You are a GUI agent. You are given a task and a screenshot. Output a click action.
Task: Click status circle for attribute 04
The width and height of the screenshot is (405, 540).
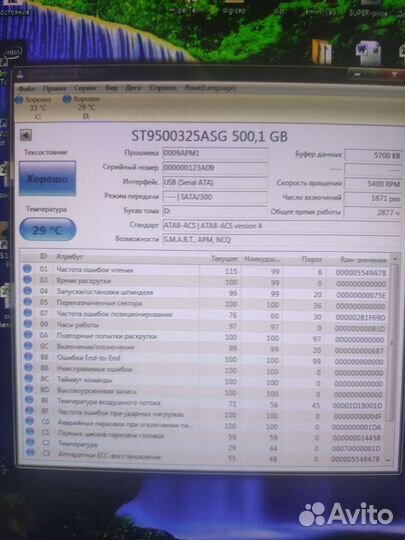click(x=28, y=291)
